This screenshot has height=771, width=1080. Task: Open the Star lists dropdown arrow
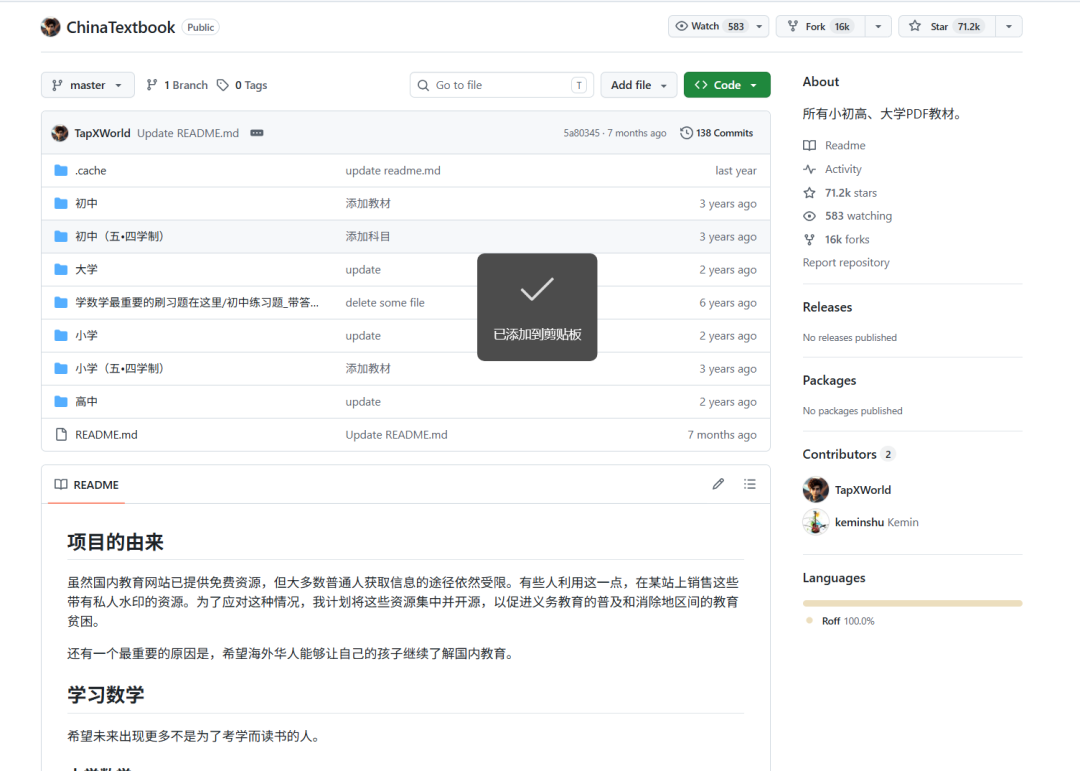point(1009,26)
